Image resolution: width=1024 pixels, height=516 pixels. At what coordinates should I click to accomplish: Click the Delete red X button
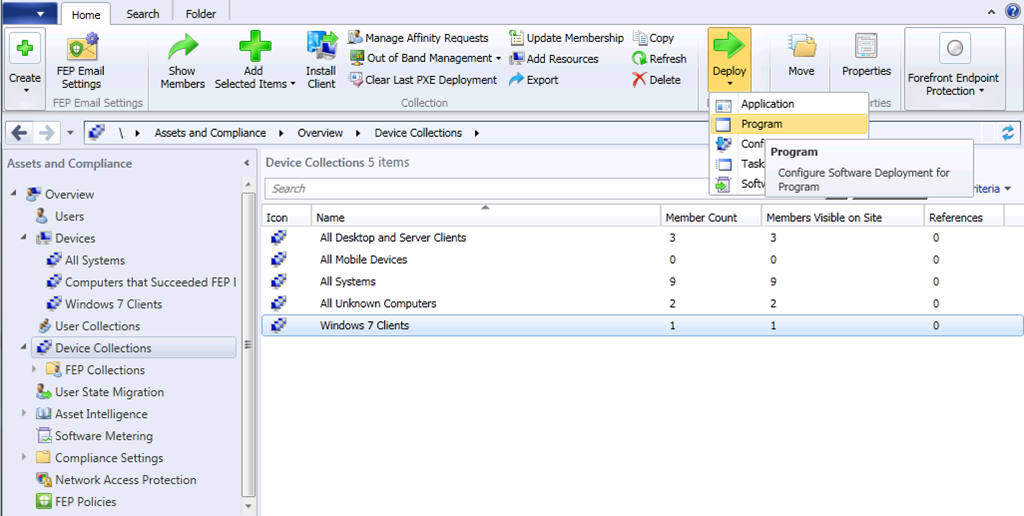(x=656, y=80)
